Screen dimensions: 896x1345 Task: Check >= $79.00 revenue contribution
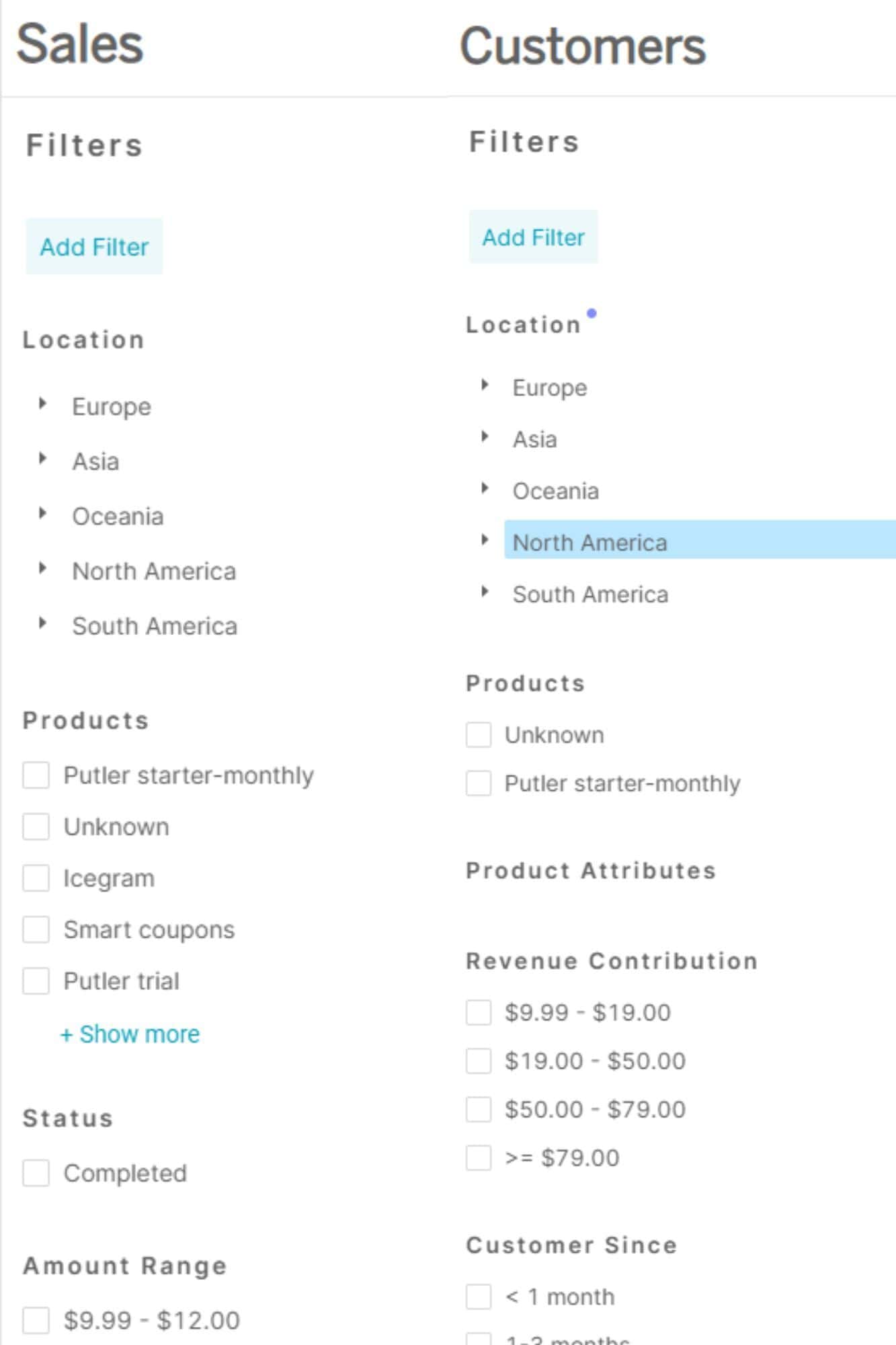[x=479, y=1158]
